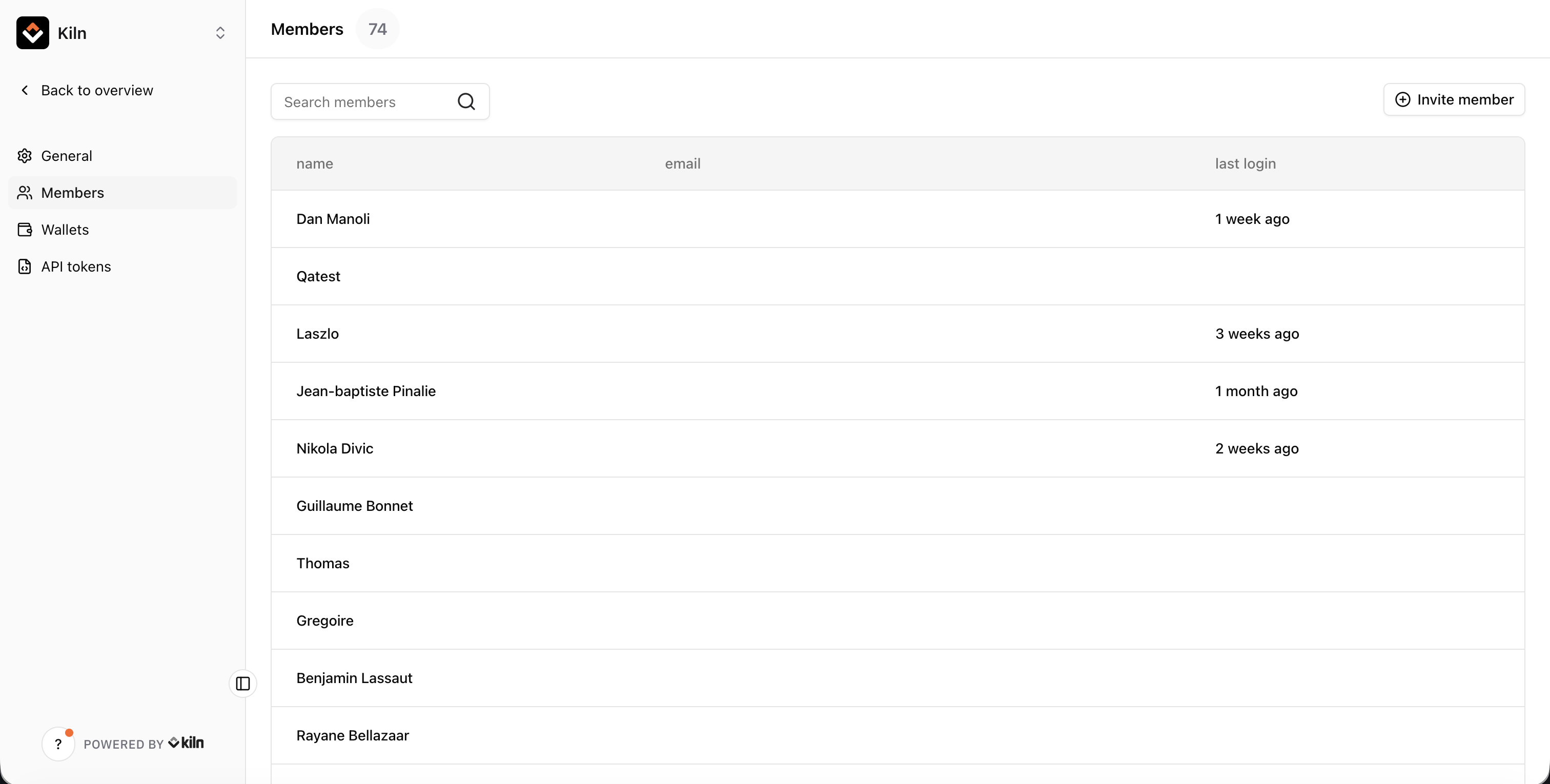Open the API tokens section
1550x784 pixels.
[x=76, y=266]
